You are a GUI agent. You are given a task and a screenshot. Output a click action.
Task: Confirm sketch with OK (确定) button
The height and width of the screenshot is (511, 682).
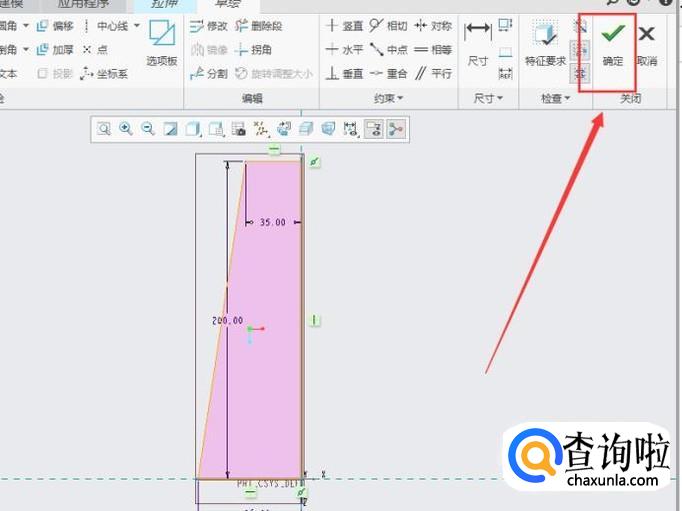click(612, 45)
